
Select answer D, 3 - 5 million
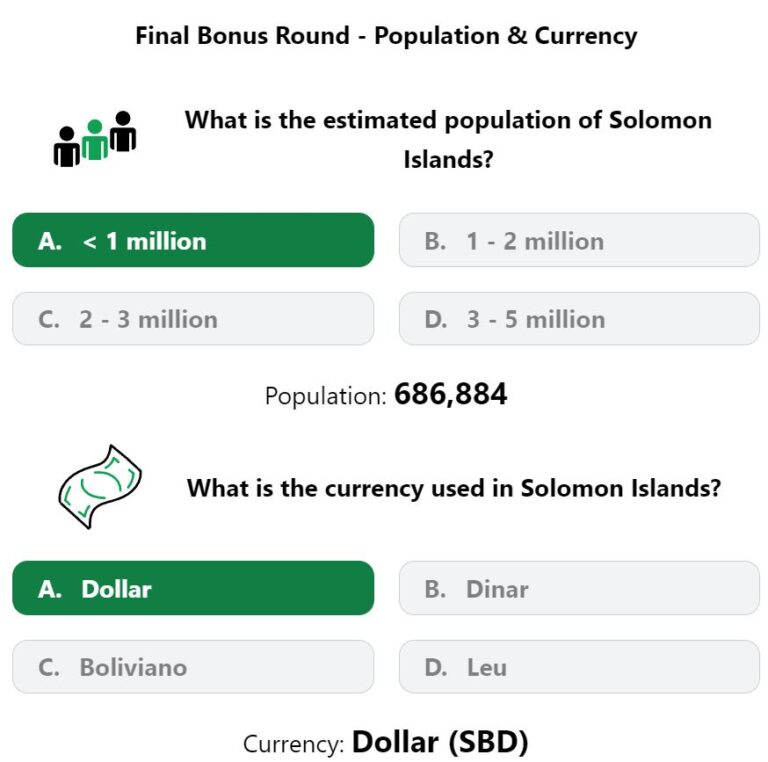coord(579,319)
